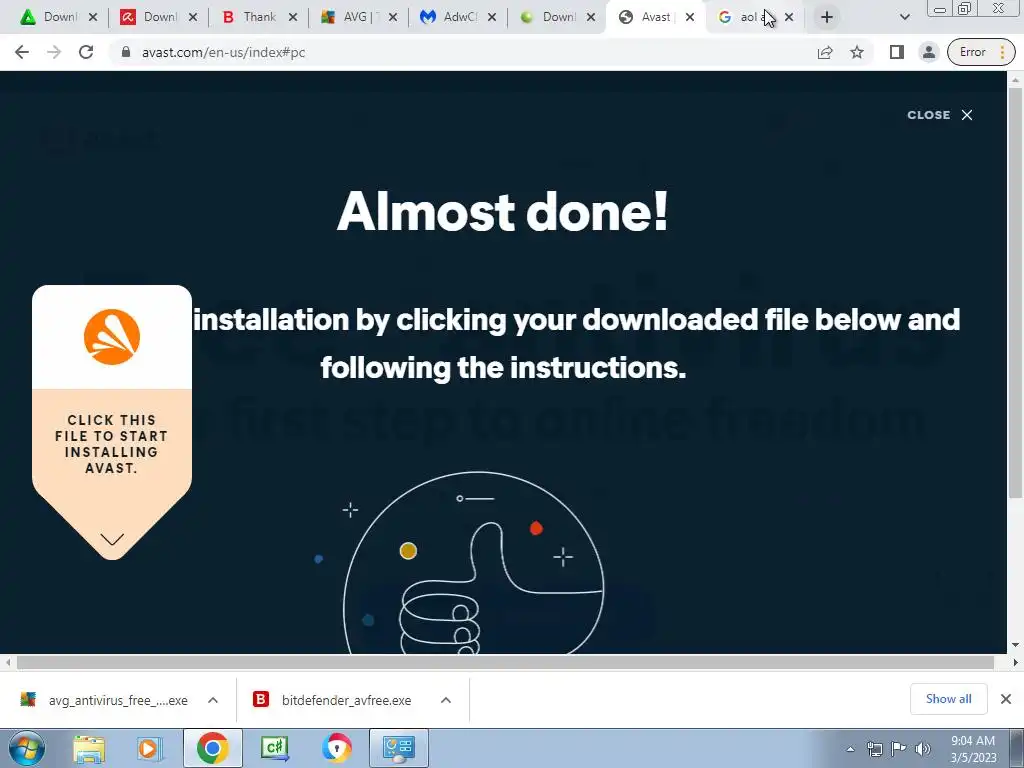Close the Almost done overlay
The image size is (1024, 768).
pos(940,115)
